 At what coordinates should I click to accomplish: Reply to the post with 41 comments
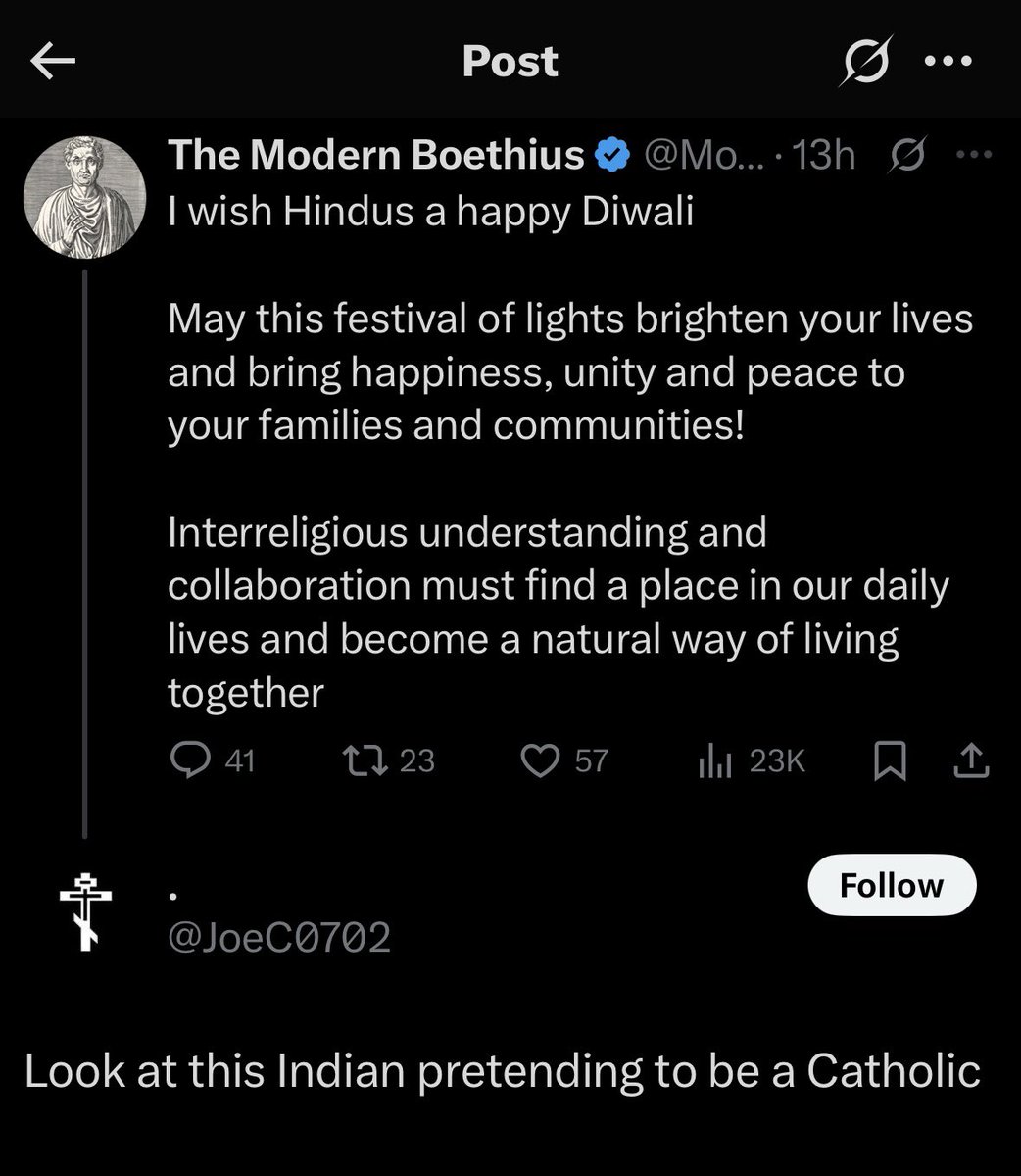point(213,760)
